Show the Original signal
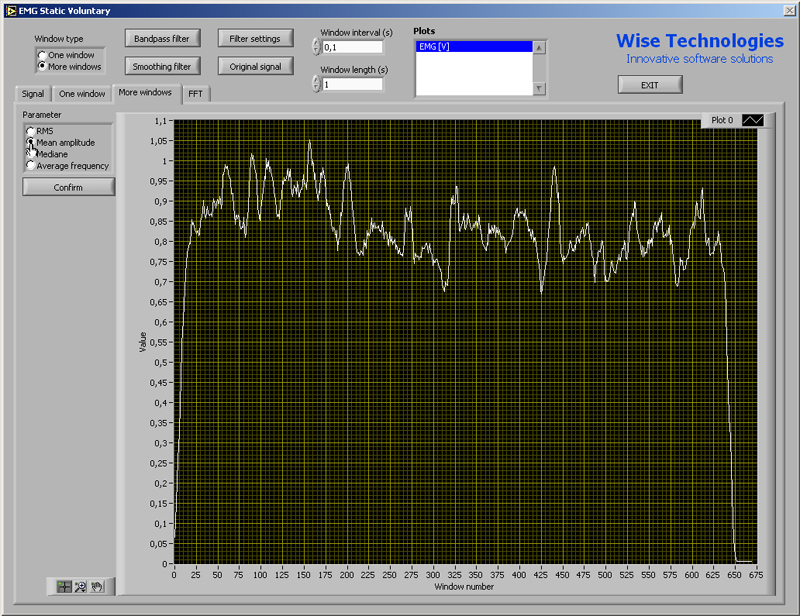Viewport: 800px width, 616px height. coord(255,66)
